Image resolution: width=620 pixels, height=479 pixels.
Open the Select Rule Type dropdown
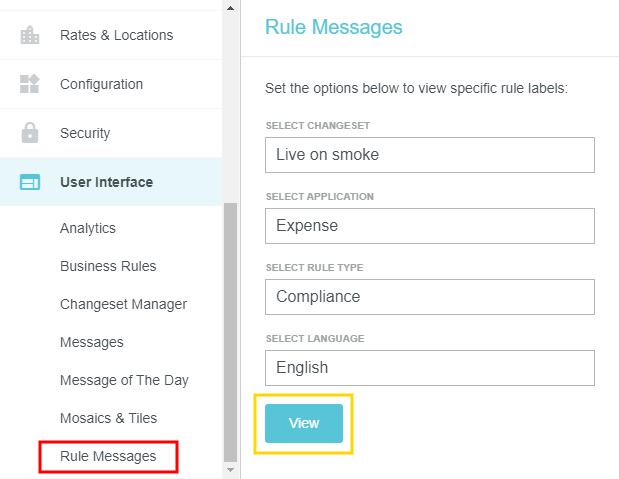point(429,297)
